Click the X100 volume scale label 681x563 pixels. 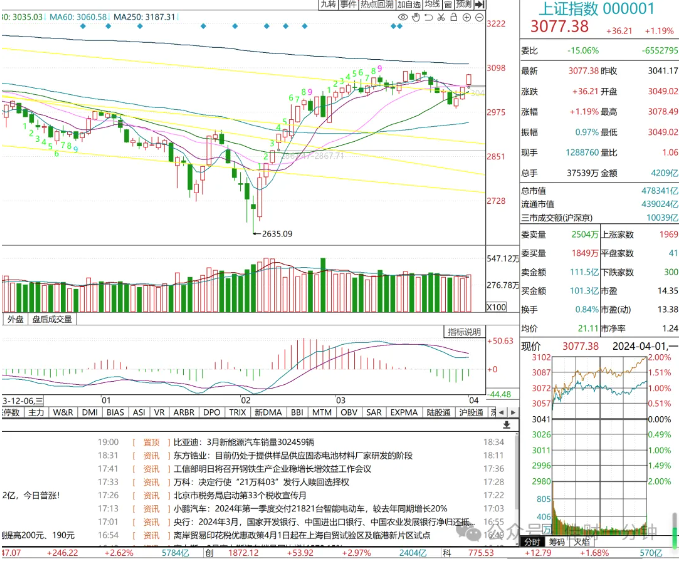tap(496, 307)
